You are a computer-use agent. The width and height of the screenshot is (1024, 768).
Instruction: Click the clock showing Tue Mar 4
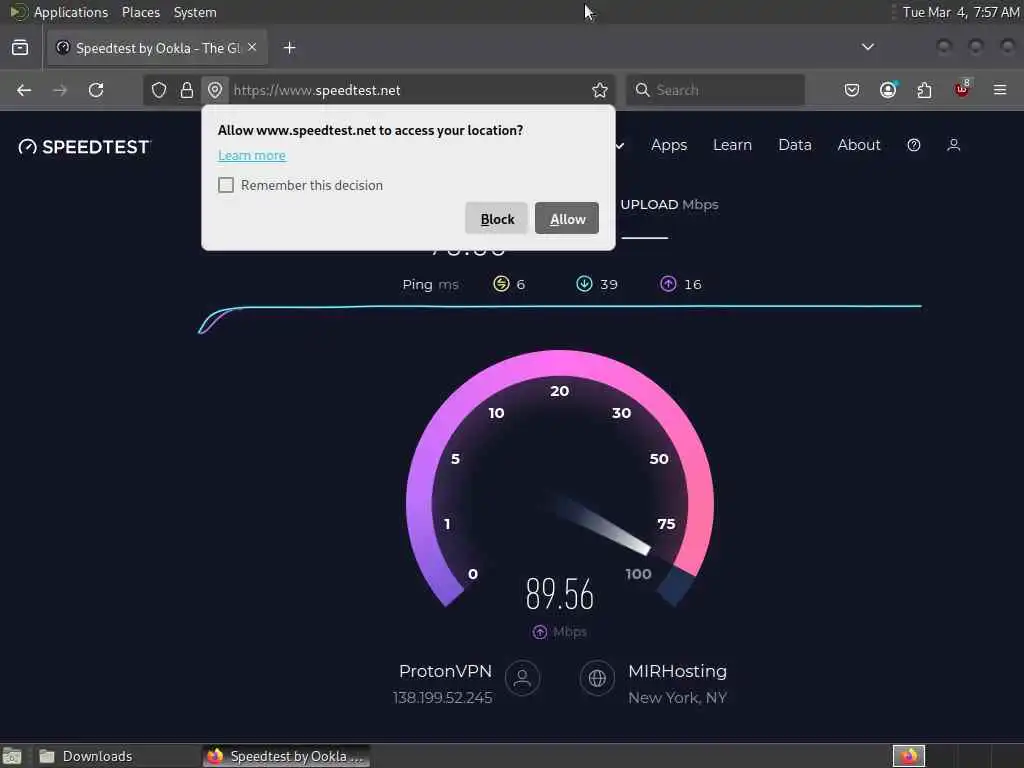[961, 12]
